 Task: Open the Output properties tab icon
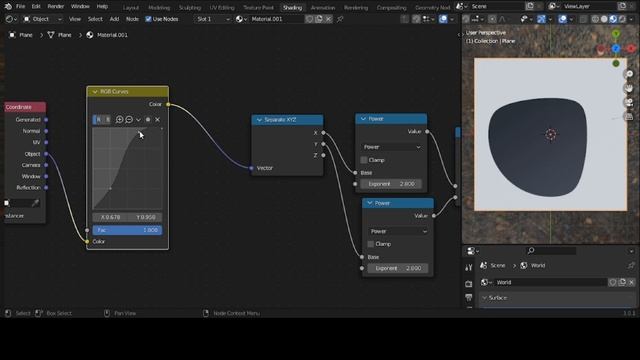point(469,298)
